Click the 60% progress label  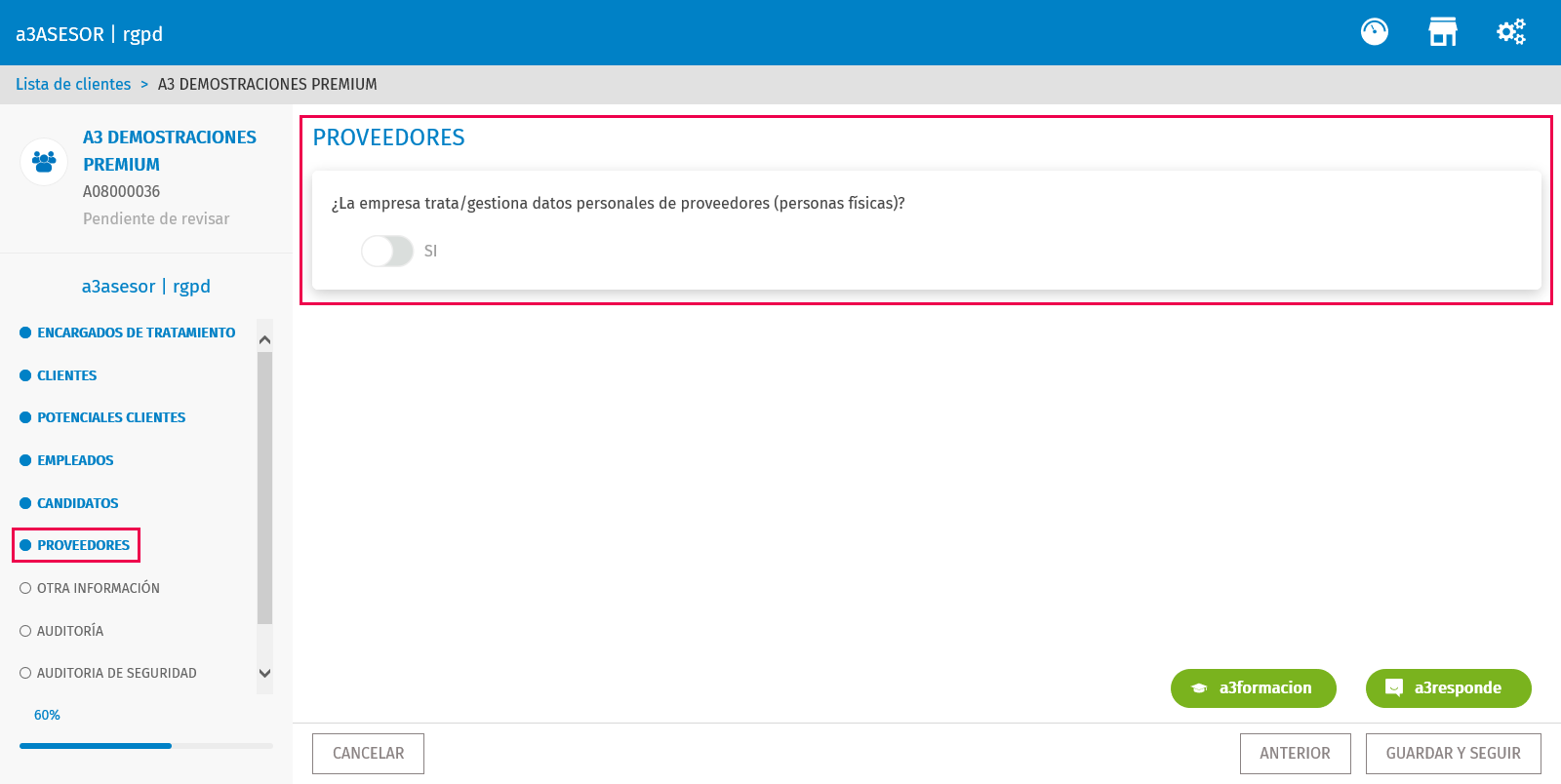tap(47, 715)
